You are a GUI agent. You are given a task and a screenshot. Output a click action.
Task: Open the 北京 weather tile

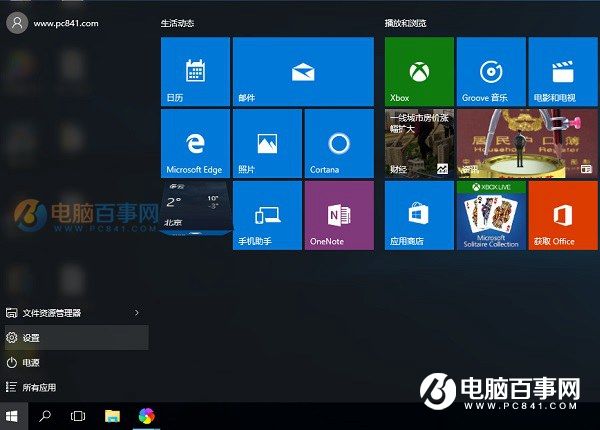[x=195, y=208]
